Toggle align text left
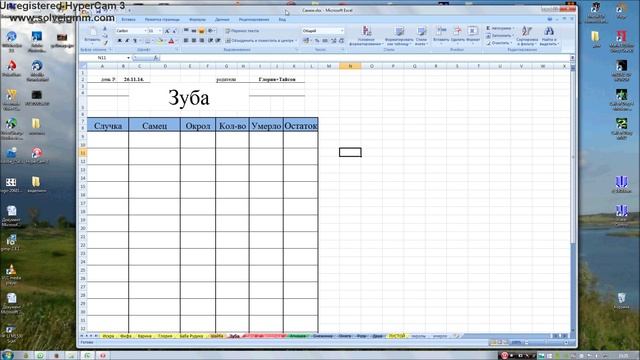 (x=186, y=41)
